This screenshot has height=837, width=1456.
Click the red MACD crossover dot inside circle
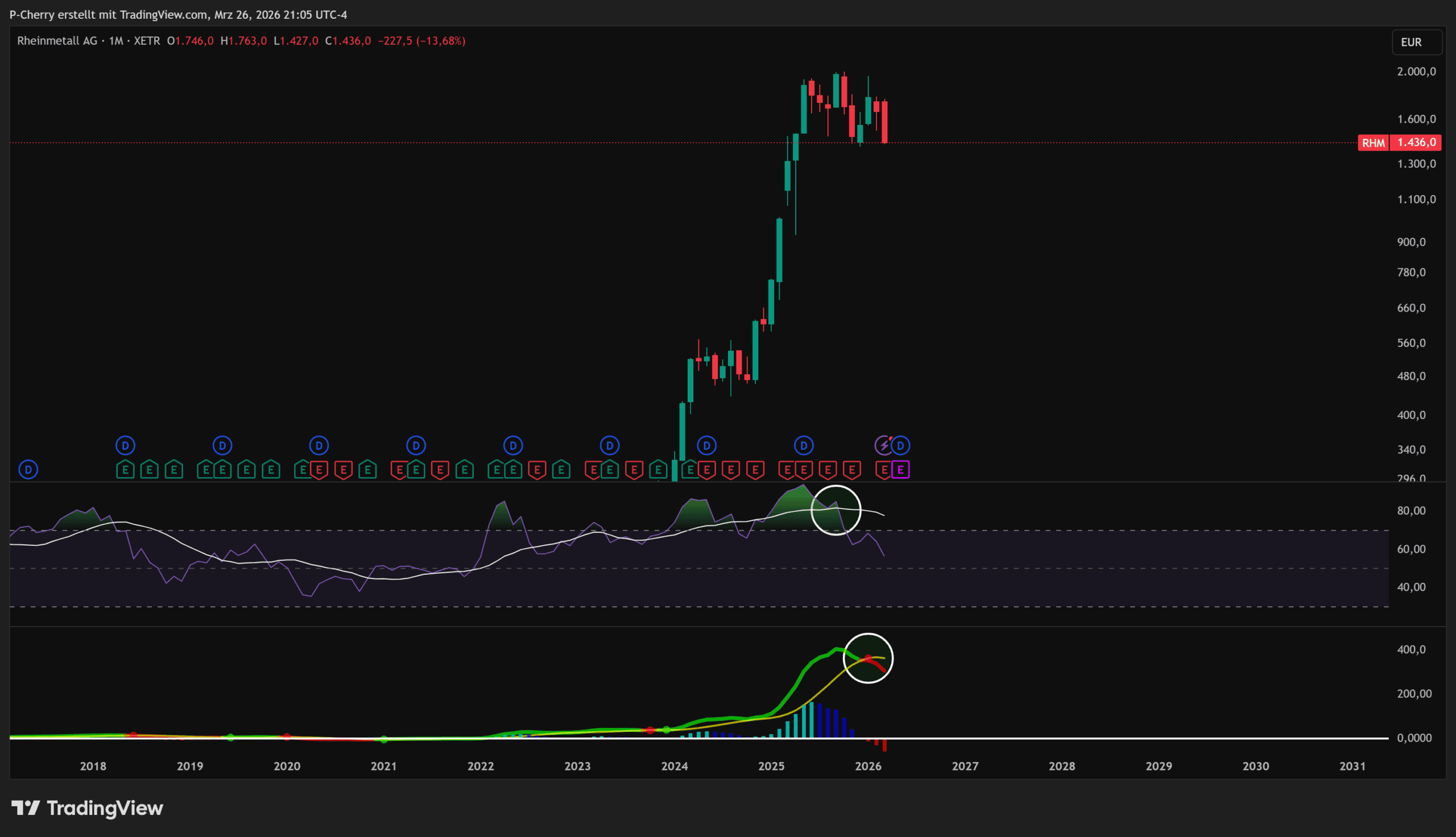tap(868, 658)
